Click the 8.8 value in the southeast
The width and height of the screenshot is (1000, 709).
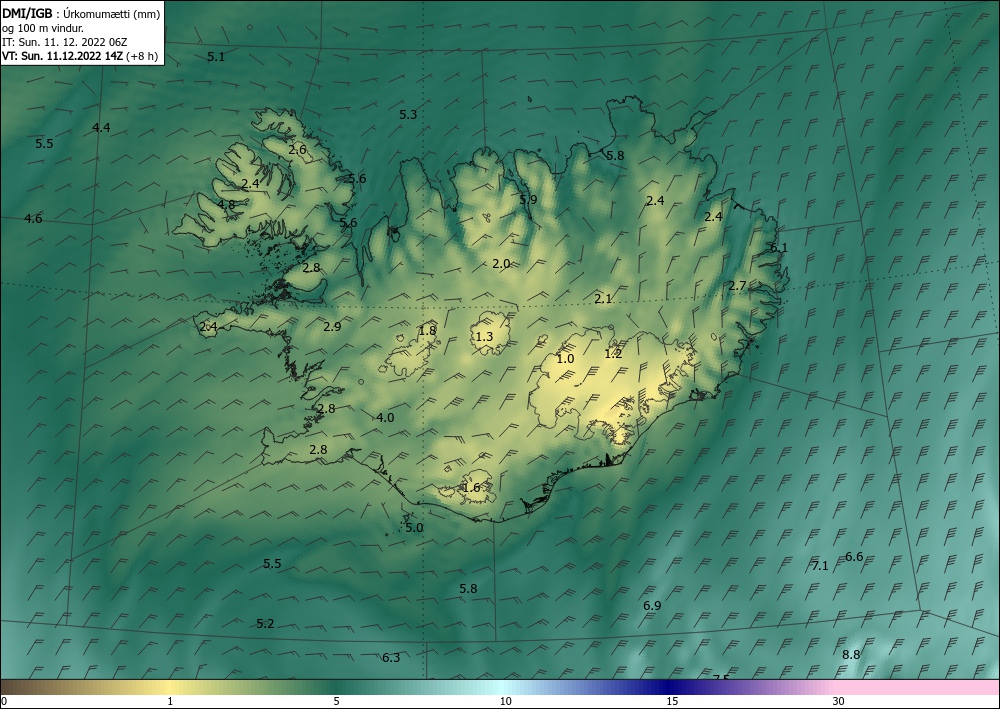coord(851,655)
